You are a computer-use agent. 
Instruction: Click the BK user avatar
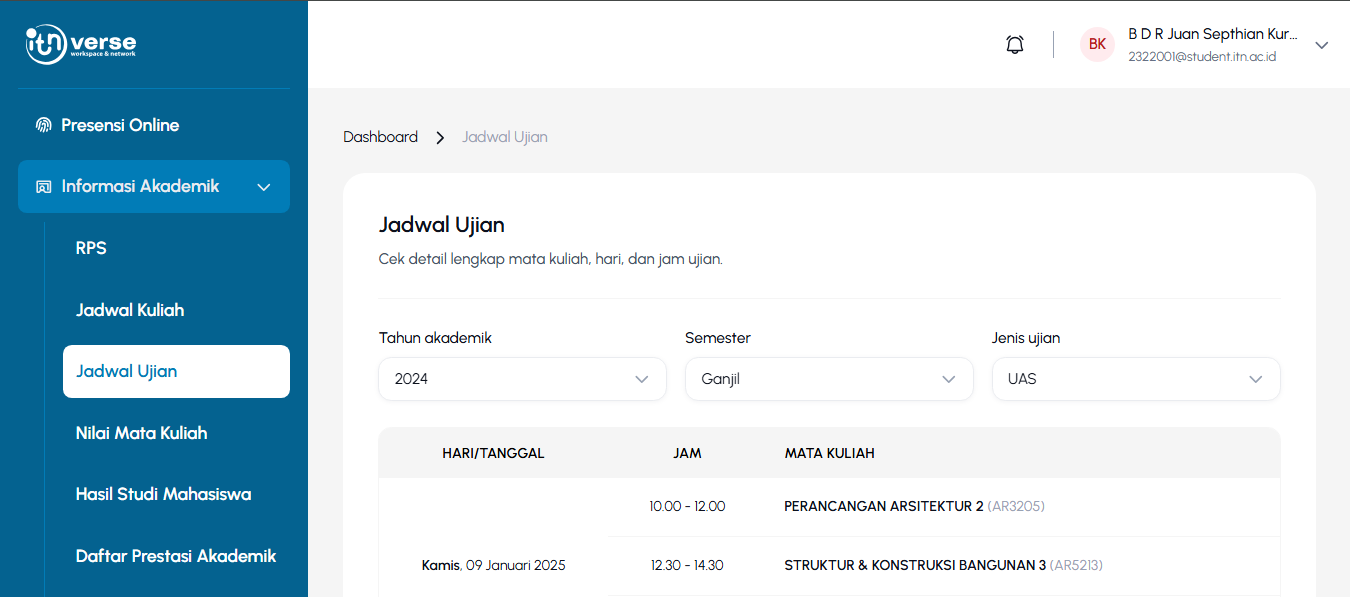pyautogui.click(x=1097, y=44)
